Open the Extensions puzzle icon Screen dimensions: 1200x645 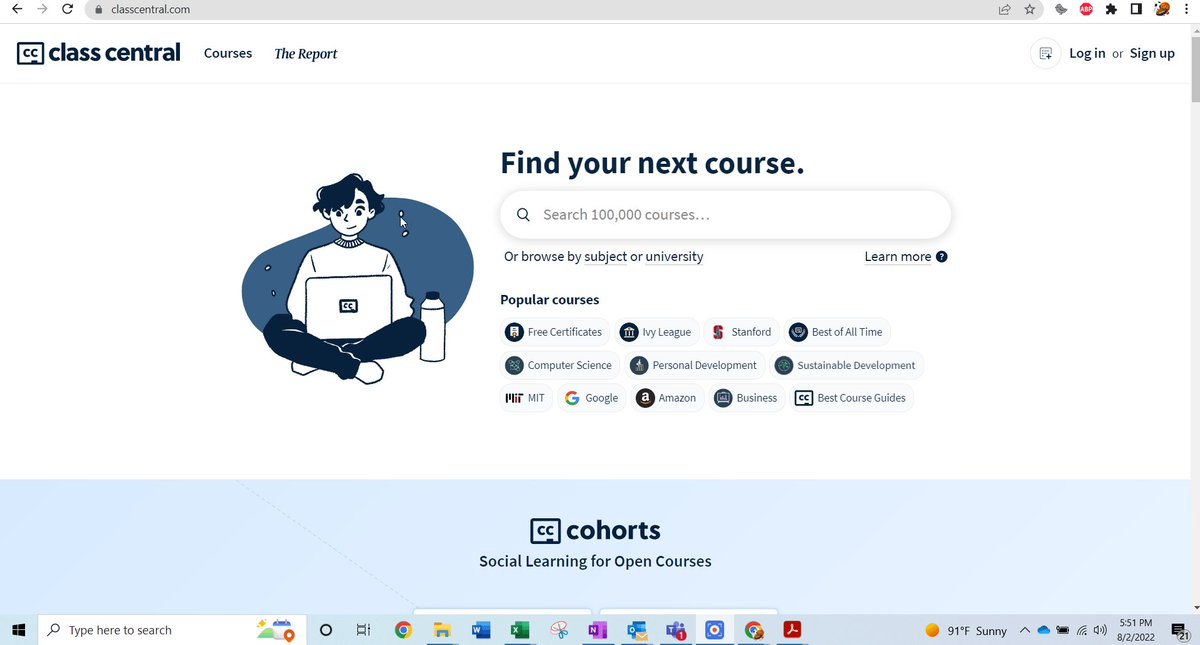click(x=1111, y=10)
